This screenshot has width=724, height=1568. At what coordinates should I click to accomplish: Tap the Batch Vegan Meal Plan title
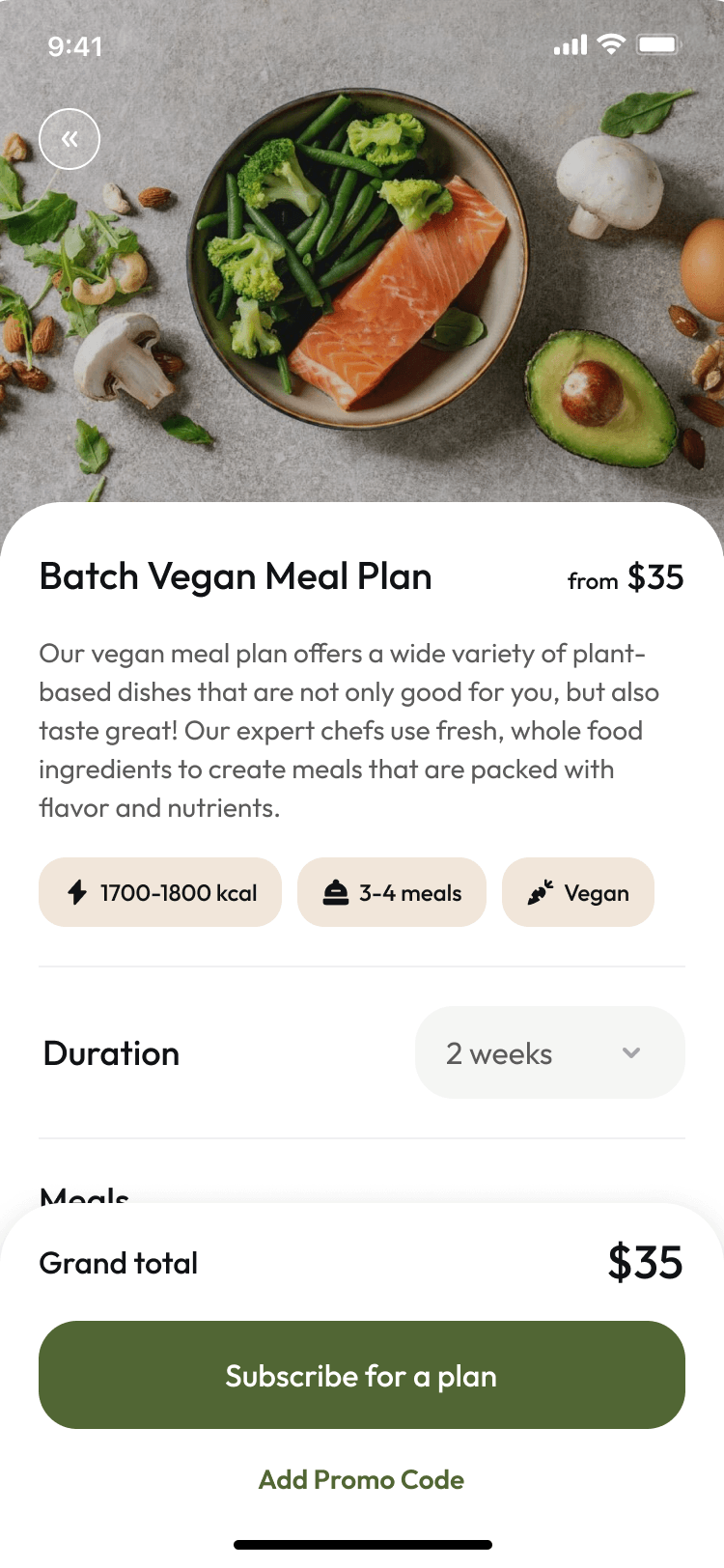coord(236,576)
